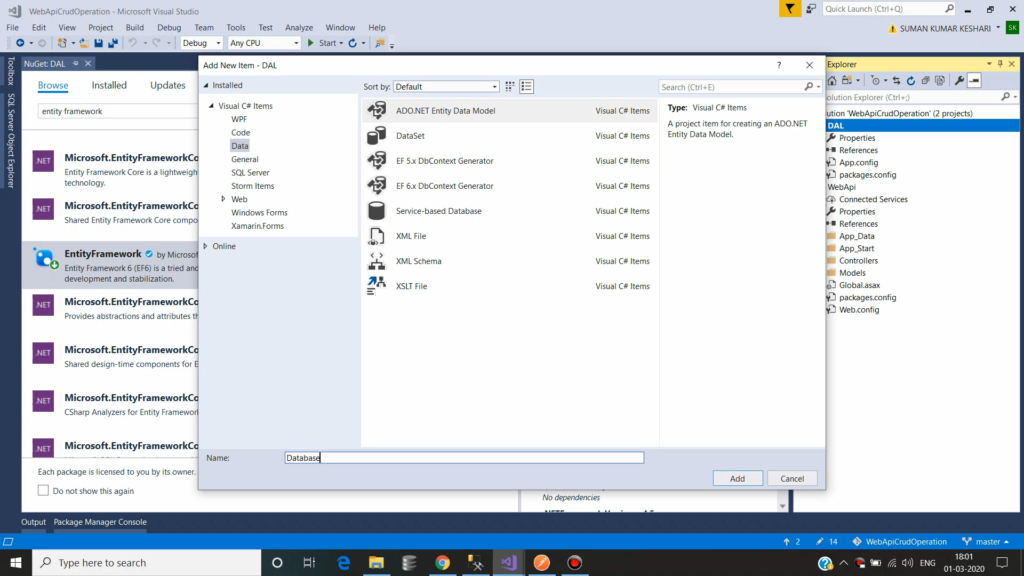The image size is (1024, 576).
Task: Click the Name text field
Action: point(464,458)
